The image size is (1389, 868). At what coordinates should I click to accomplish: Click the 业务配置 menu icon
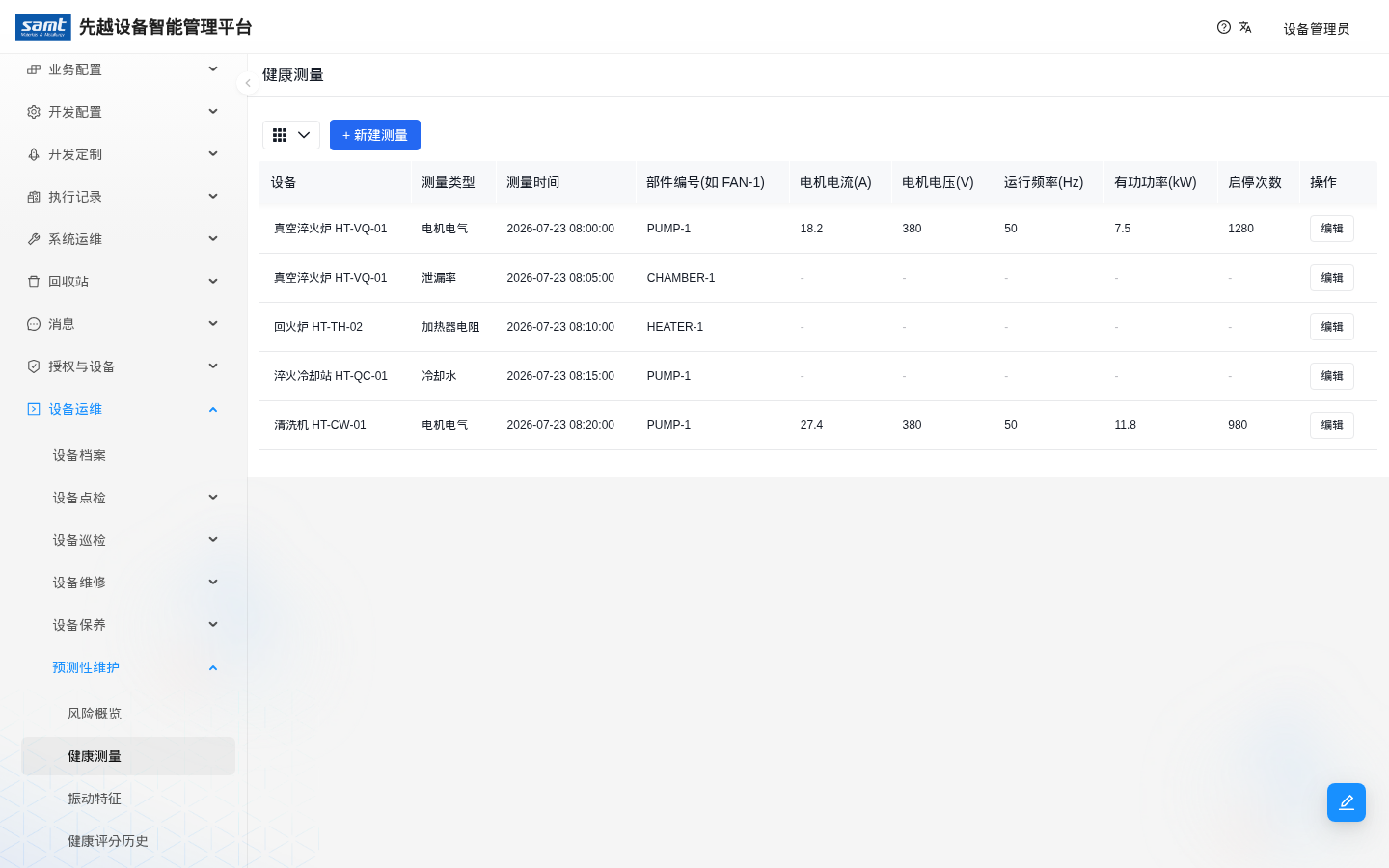34,69
